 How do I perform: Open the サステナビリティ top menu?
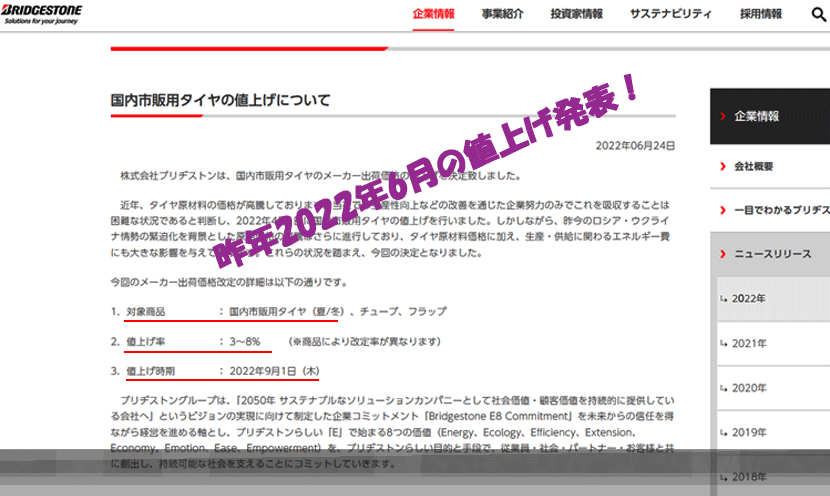[671, 14]
